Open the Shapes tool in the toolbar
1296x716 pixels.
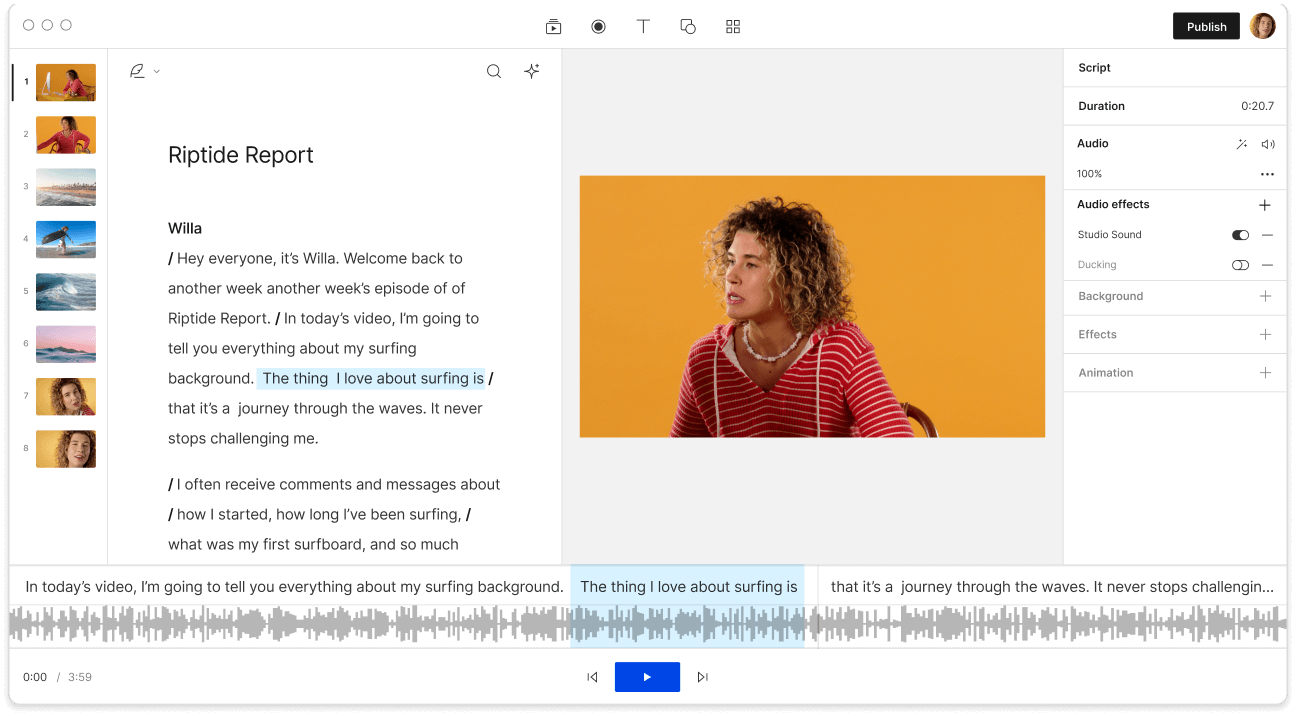688,26
